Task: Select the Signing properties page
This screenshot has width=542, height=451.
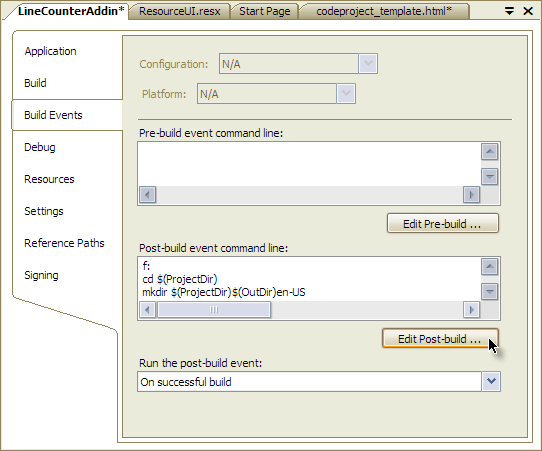Action: 41,275
